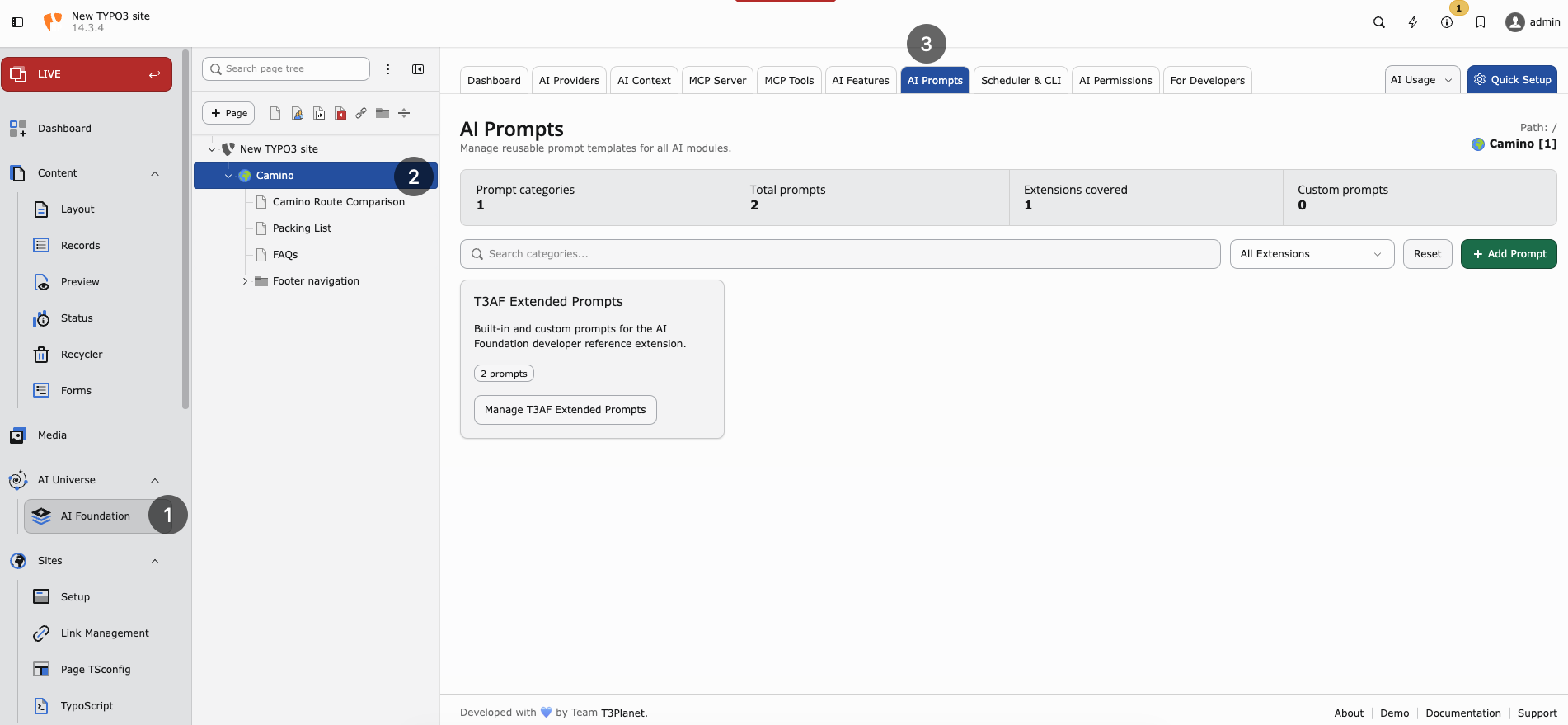The width and height of the screenshot is (1568, 725).
Task: Open the Page TSconfig module
Action: coord(95,670)
